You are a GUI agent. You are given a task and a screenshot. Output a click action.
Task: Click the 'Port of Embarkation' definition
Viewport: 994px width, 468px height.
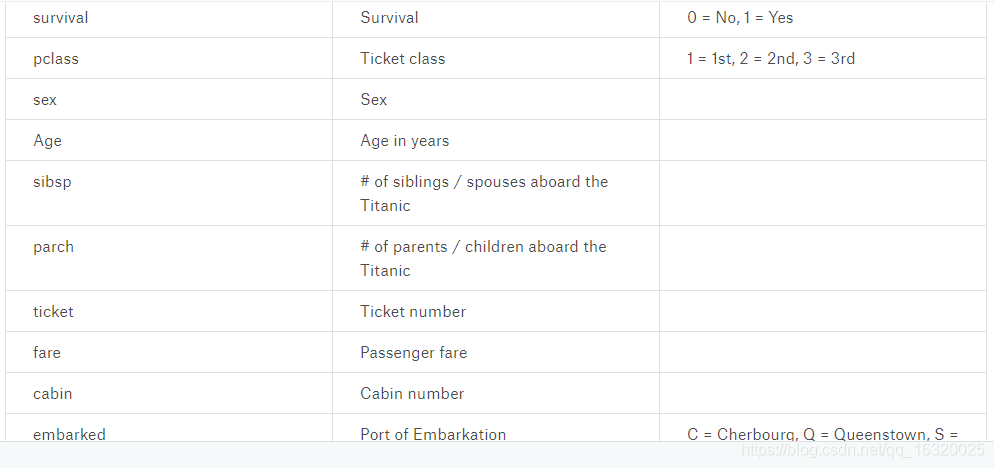pos(433,434)
